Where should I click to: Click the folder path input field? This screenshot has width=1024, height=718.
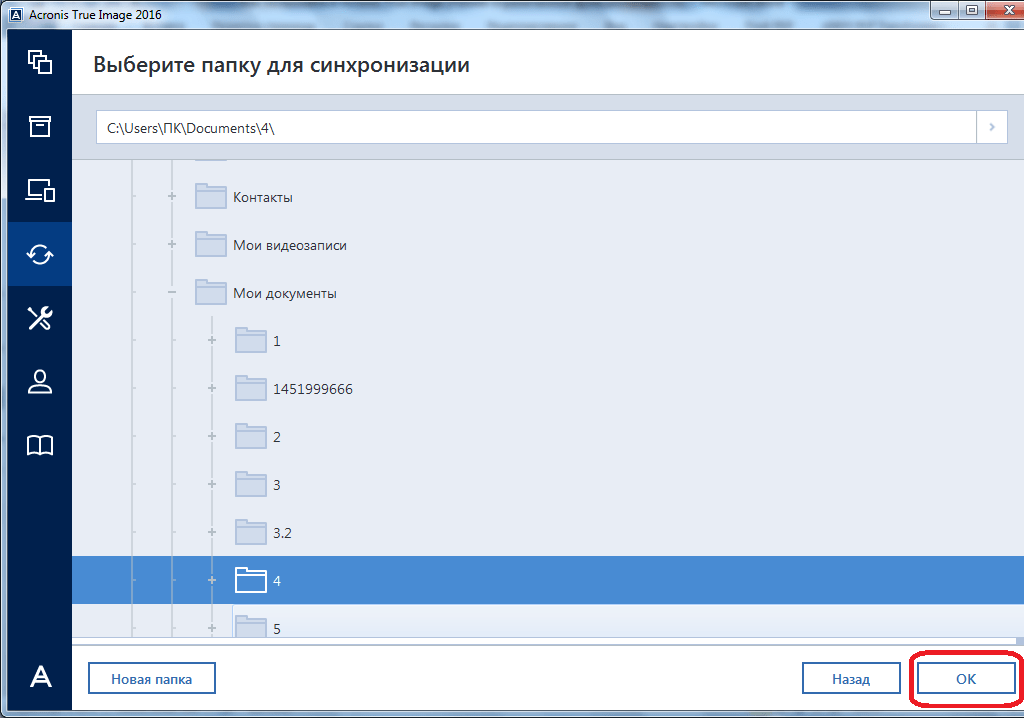click(536, 128)
